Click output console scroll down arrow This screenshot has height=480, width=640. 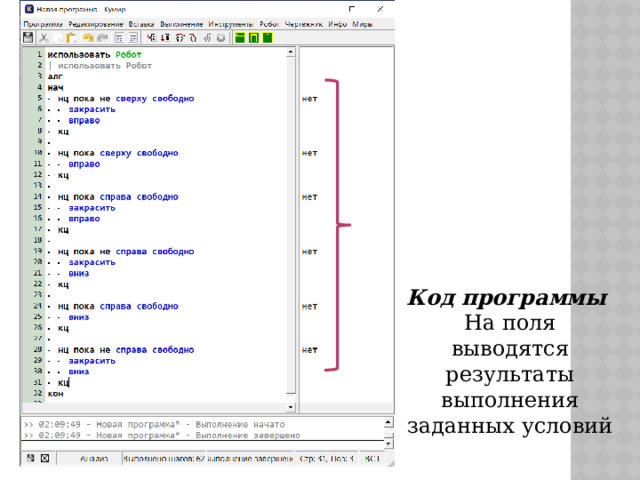click(x=389, y=443)
